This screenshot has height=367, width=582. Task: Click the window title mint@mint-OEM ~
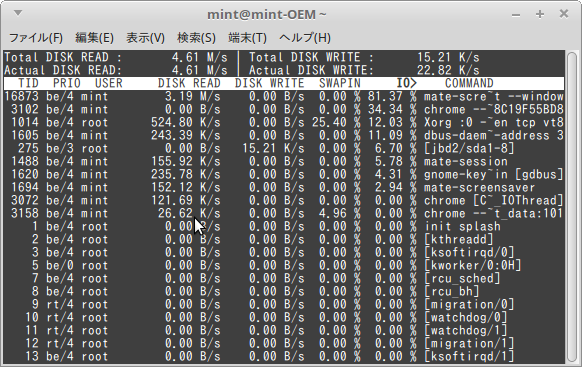(x=267, y=14)
